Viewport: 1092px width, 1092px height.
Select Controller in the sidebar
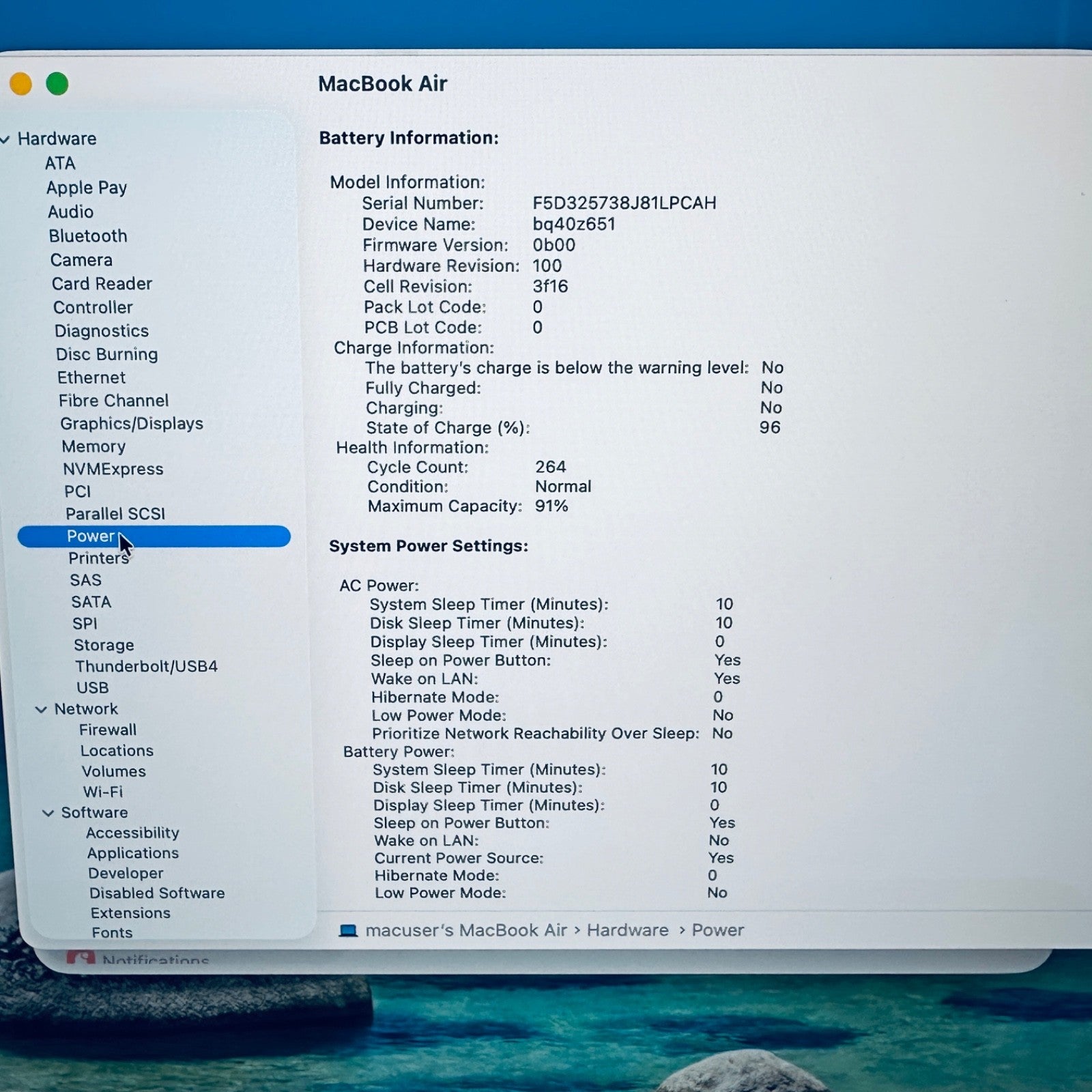(x=93, y=307)
